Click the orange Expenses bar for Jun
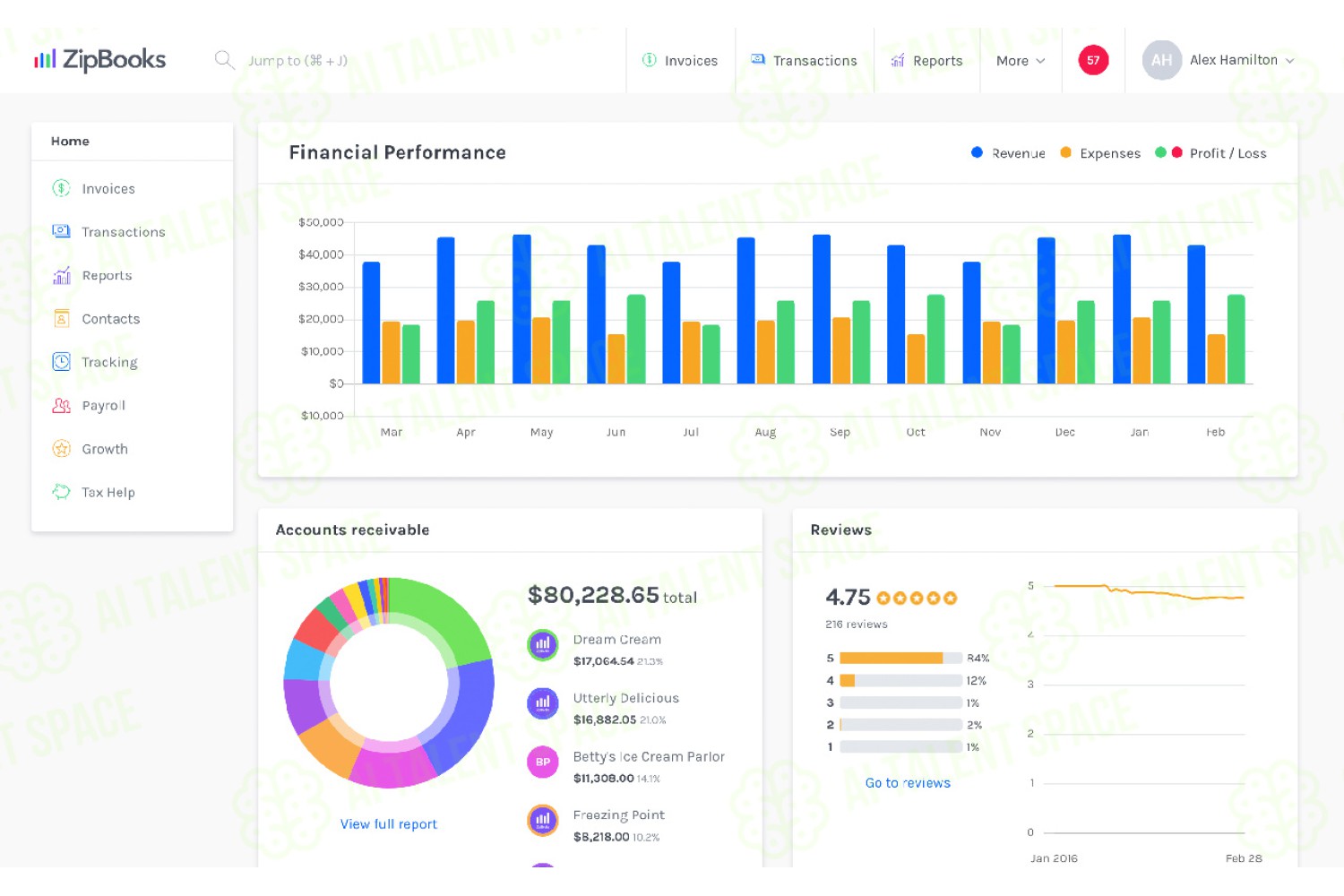Screen dimensions: 1344x896 point(616,358)
